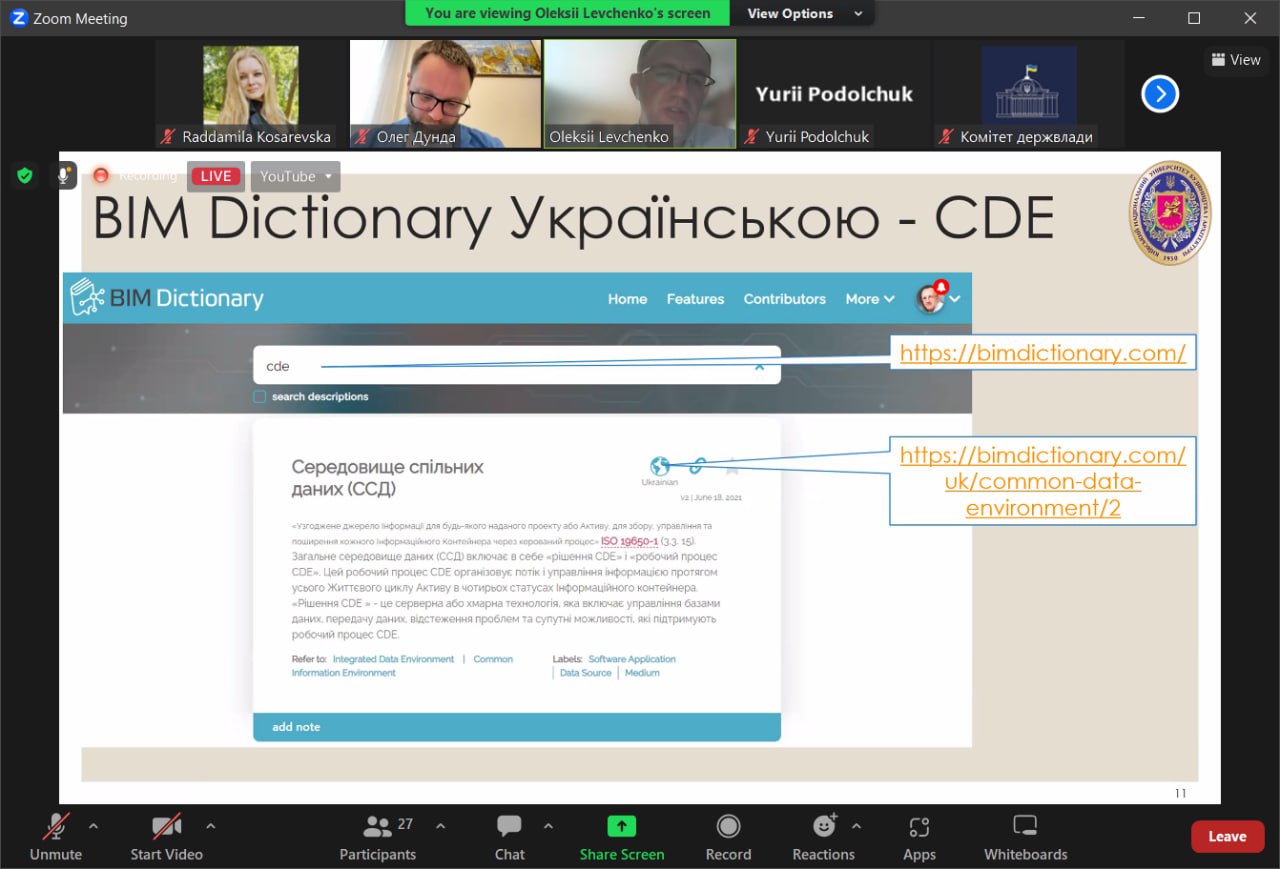Open Contributors in BIM Dictionary navigation

pyautogui.click(x=784, y=298)
